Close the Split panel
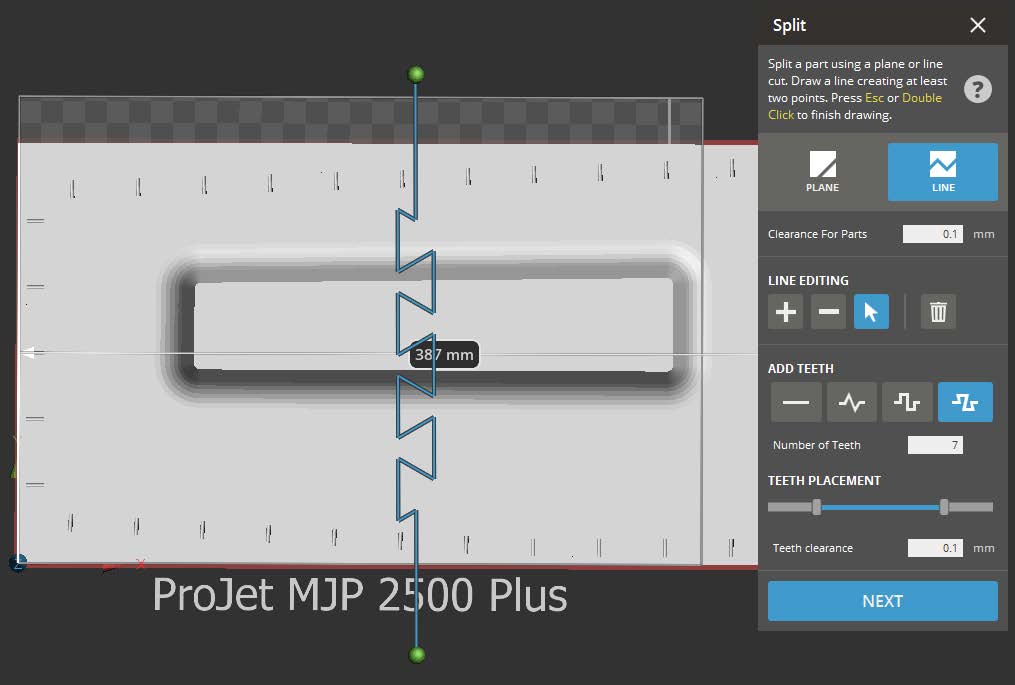 [x=977, y=25]
